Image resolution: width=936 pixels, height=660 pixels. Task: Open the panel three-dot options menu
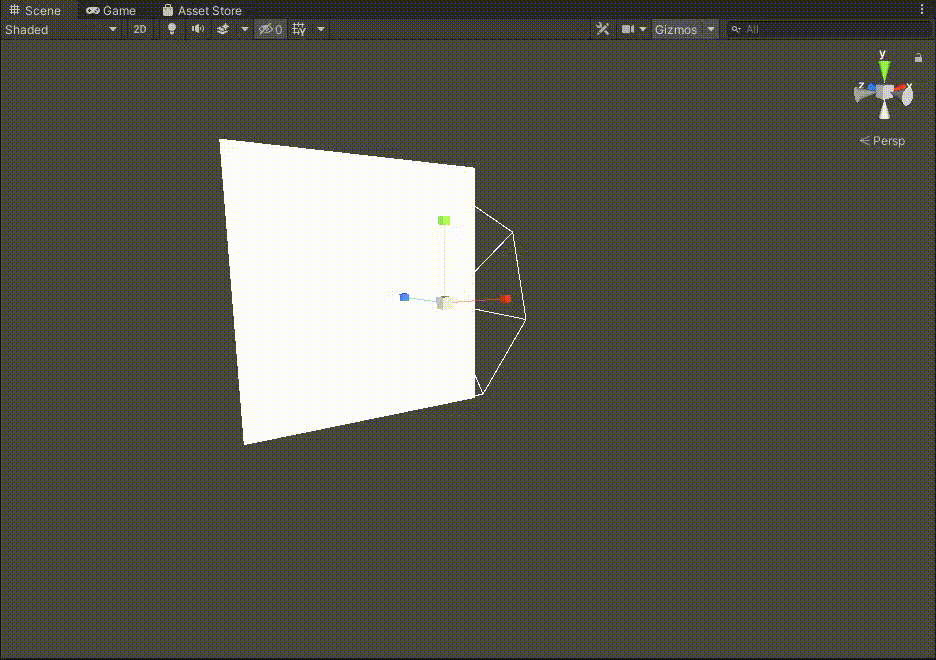922,10
